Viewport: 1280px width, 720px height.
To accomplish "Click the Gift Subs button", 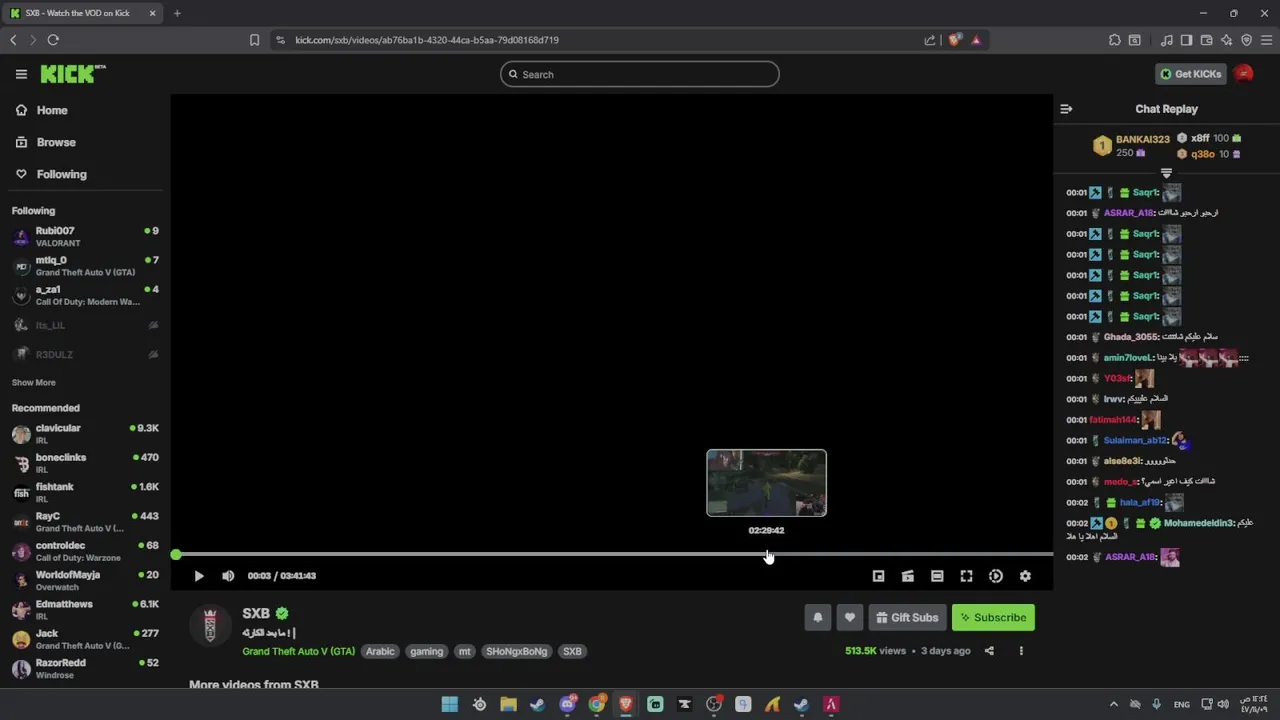I will click(x=907, y=618).
